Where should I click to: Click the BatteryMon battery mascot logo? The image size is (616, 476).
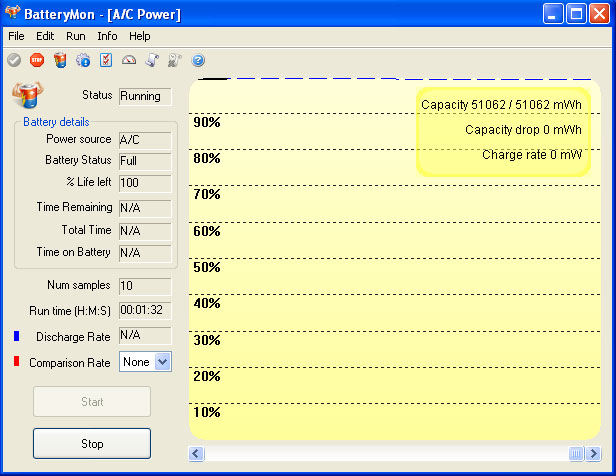pyautogui.click(x=28, y=95)
